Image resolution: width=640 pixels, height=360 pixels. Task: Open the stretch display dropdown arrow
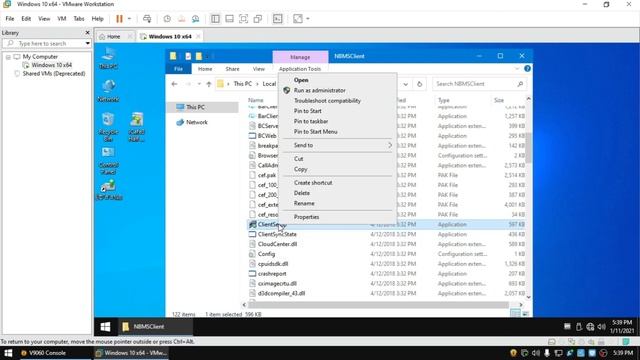click(x=308, y=19)
